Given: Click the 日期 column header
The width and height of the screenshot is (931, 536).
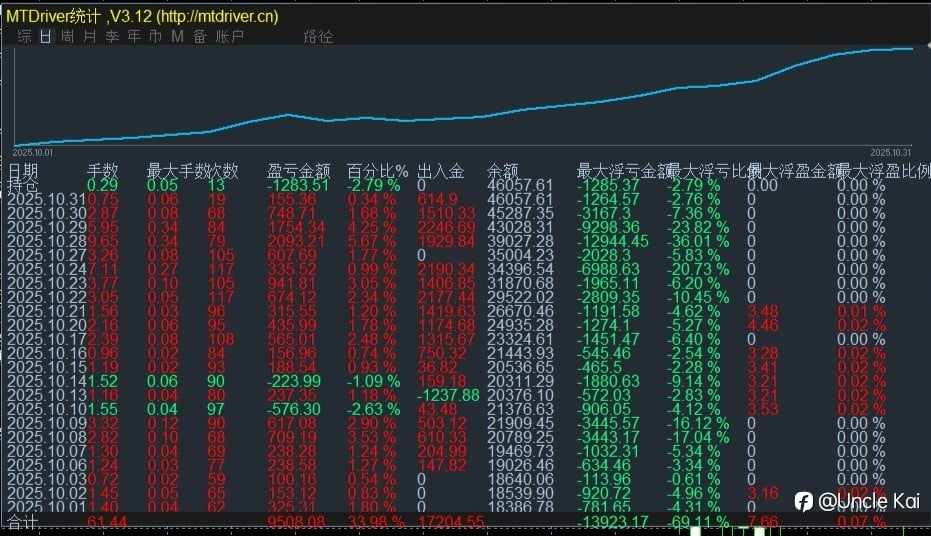Looking at the screenshot, I should pos(23,171).
